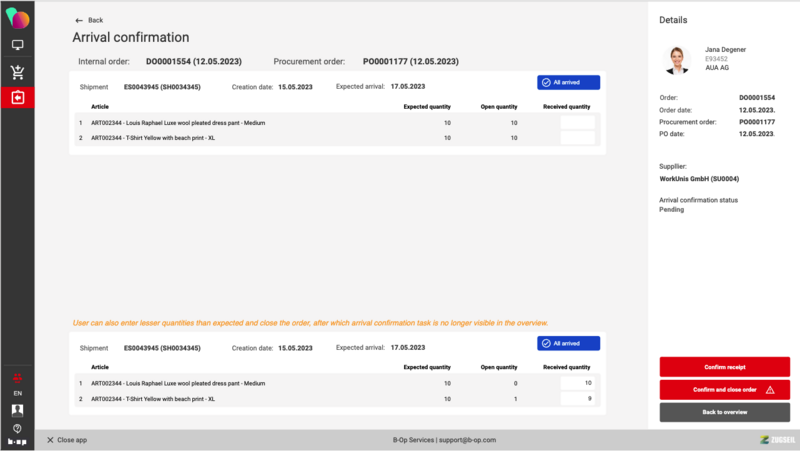Click the b-op logo at sidebar bottom
This screenshot has height=451, width=800.
(17, 442)
